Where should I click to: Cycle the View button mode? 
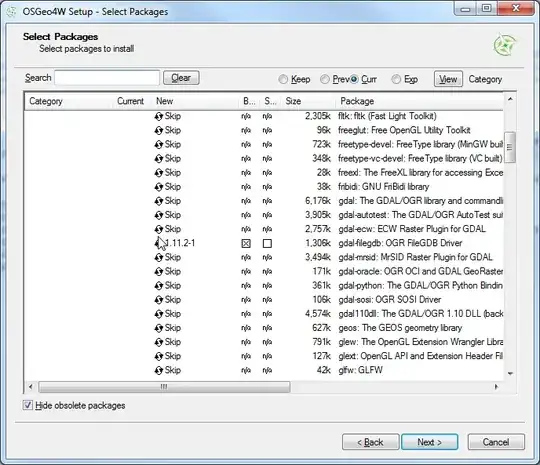coord(448,79)
